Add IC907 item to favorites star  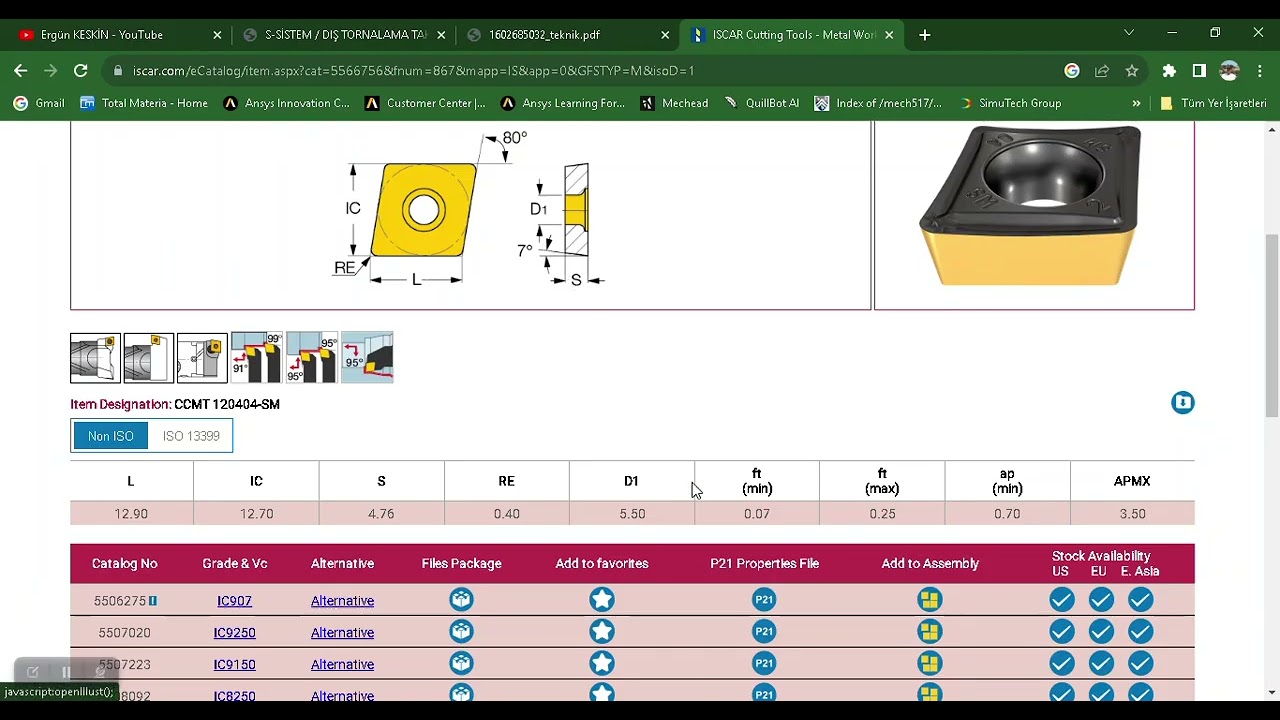602,600
